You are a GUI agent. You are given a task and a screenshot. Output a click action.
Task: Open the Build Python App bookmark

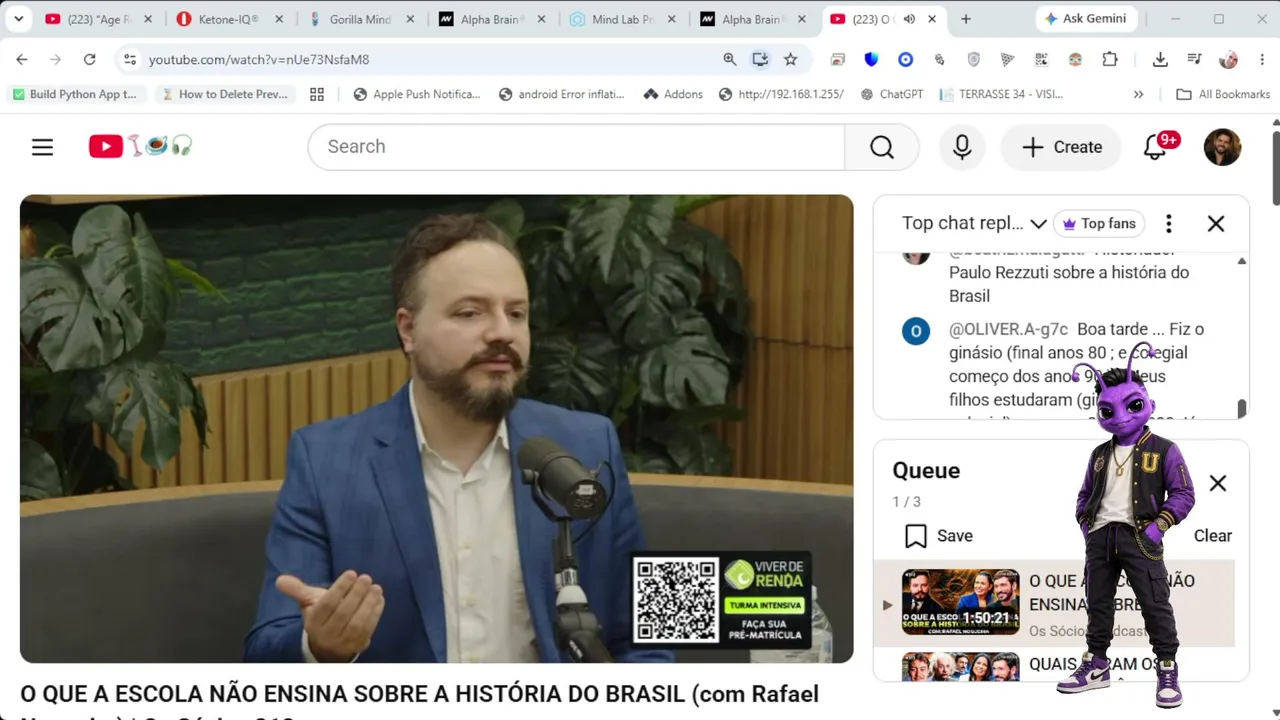[x=75, y=94]
